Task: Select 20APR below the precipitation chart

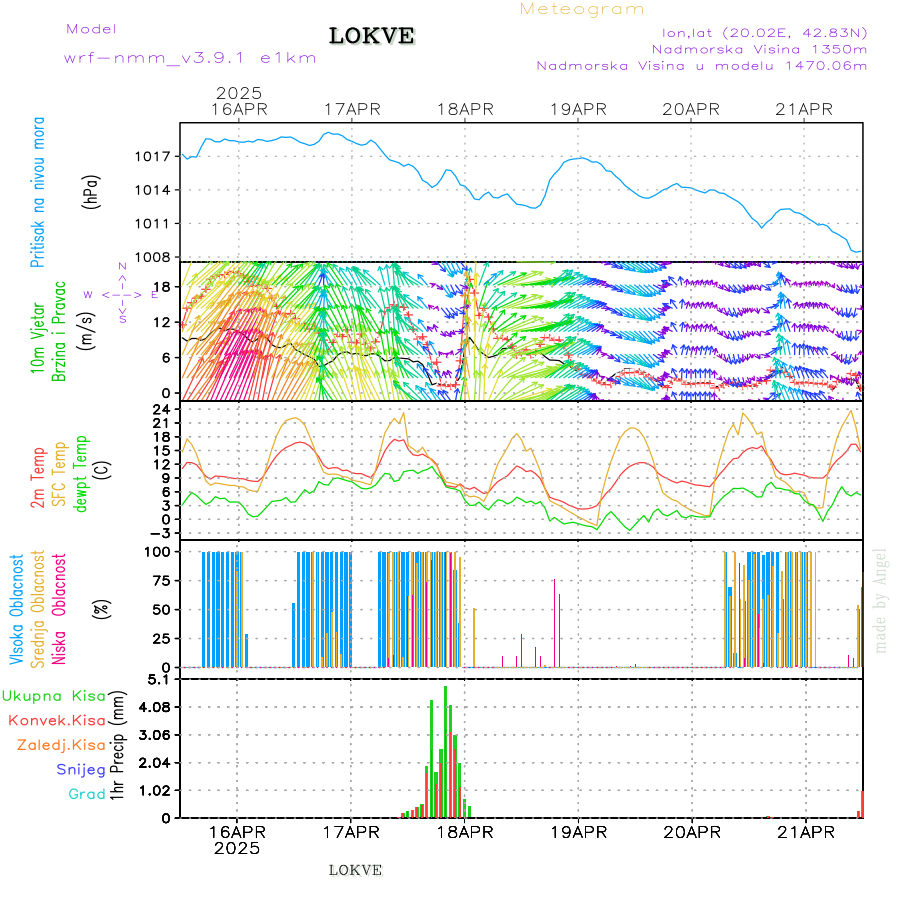Action: pos(692,832)
